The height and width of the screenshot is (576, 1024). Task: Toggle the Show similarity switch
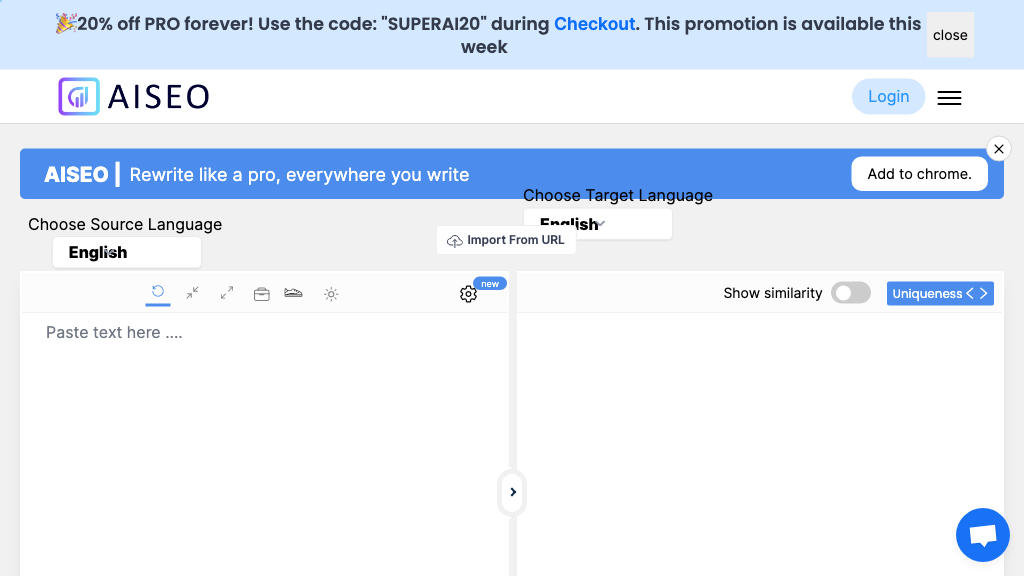point(850,293)
